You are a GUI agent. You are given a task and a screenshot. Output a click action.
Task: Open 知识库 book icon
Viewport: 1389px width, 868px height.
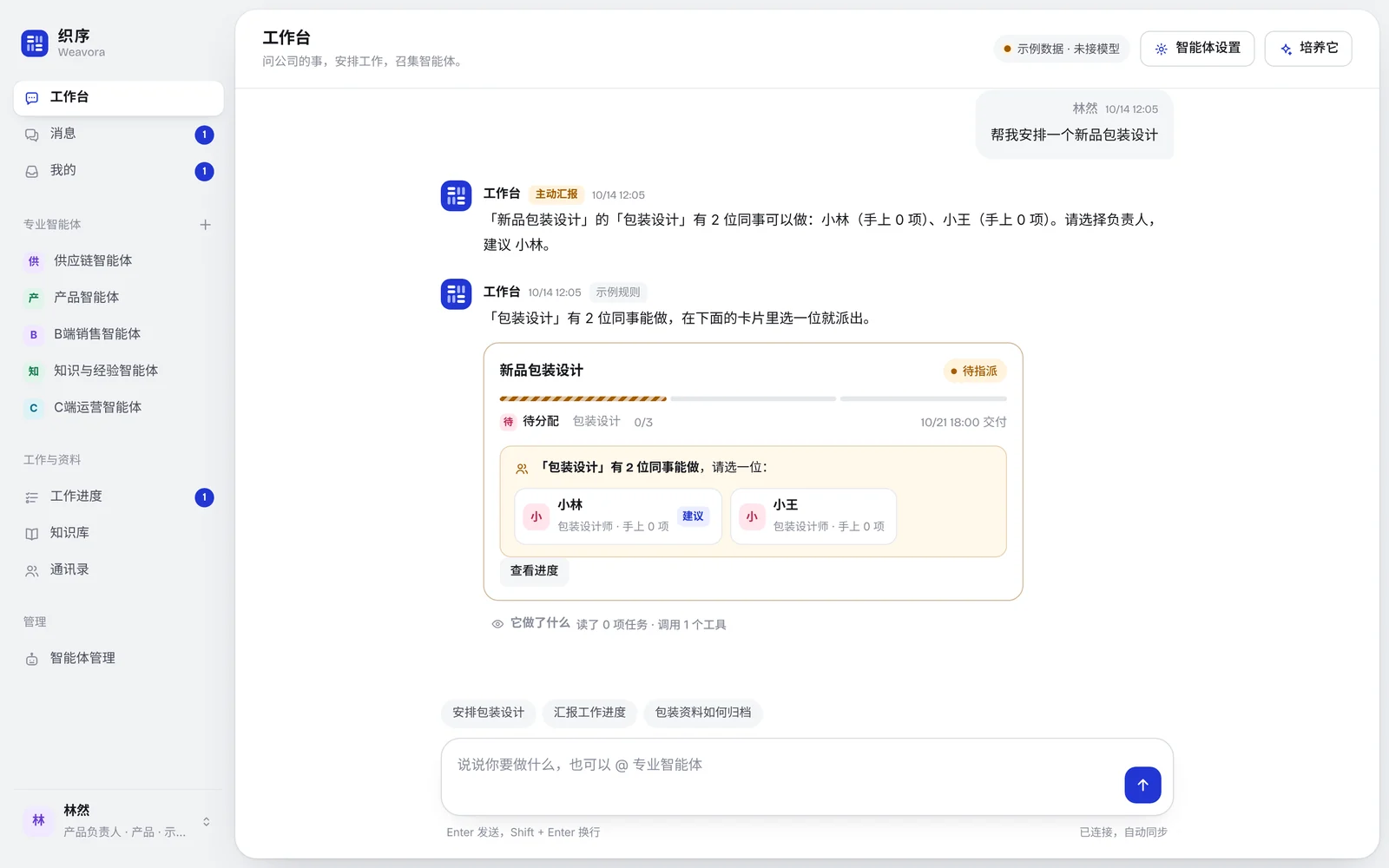32,534
